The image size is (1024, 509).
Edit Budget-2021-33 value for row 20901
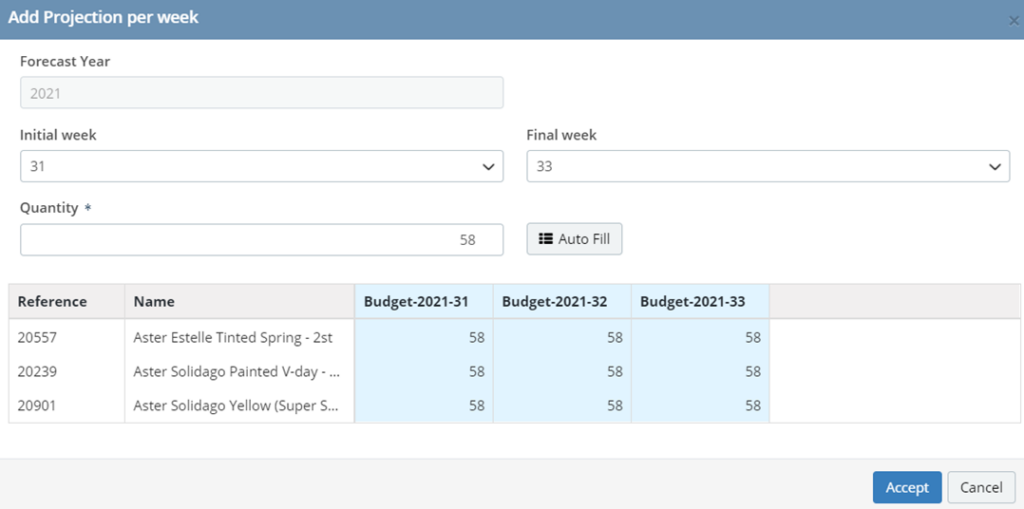pyautogui.click(x=701, y=405)
